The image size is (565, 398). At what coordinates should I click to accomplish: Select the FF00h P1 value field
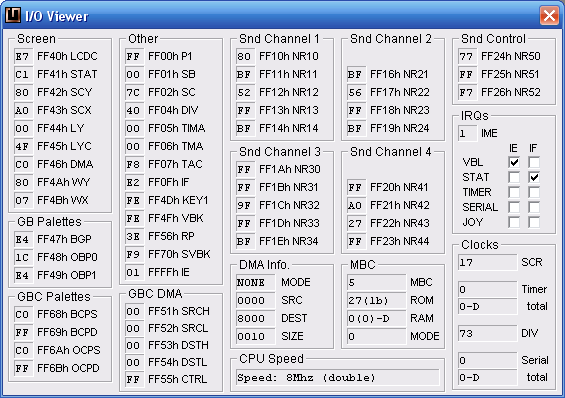pos(134,57)
